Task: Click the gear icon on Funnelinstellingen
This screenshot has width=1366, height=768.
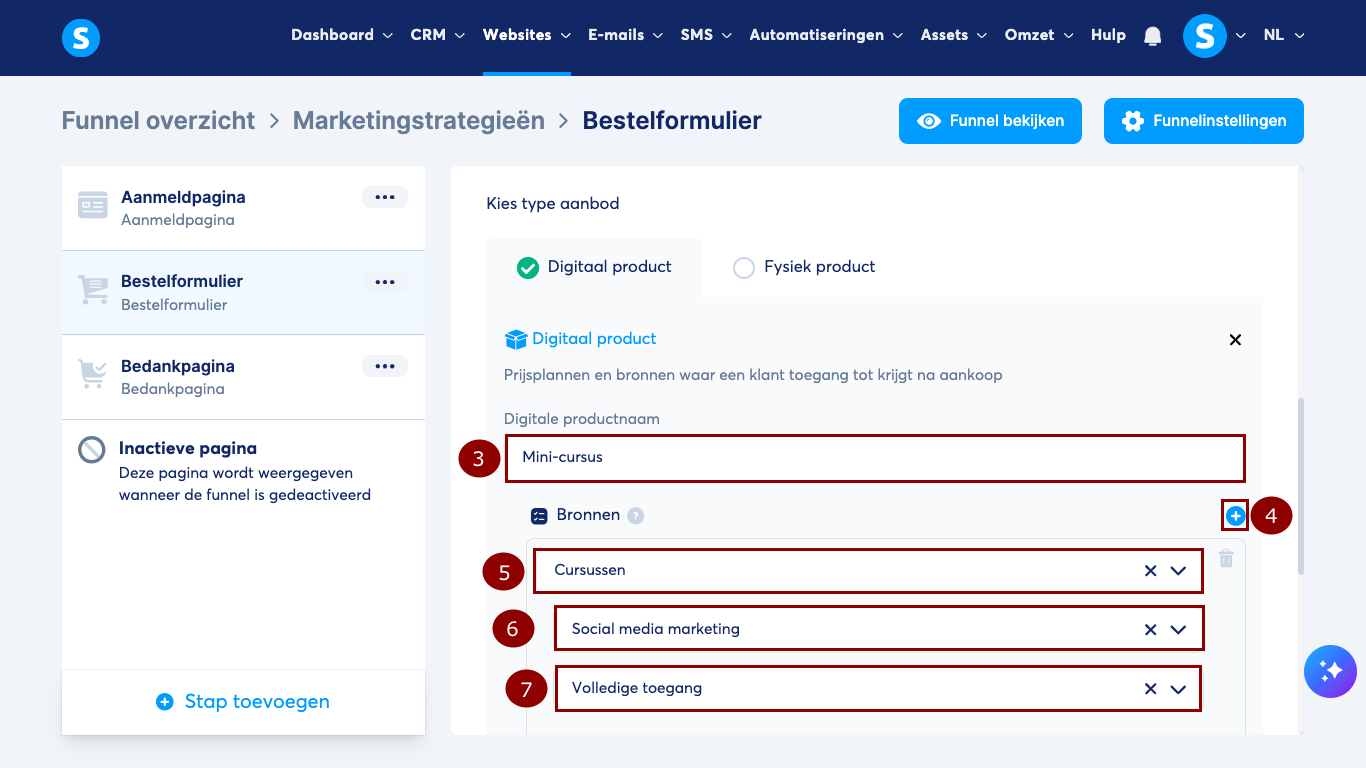Action: coord(1133,121)
